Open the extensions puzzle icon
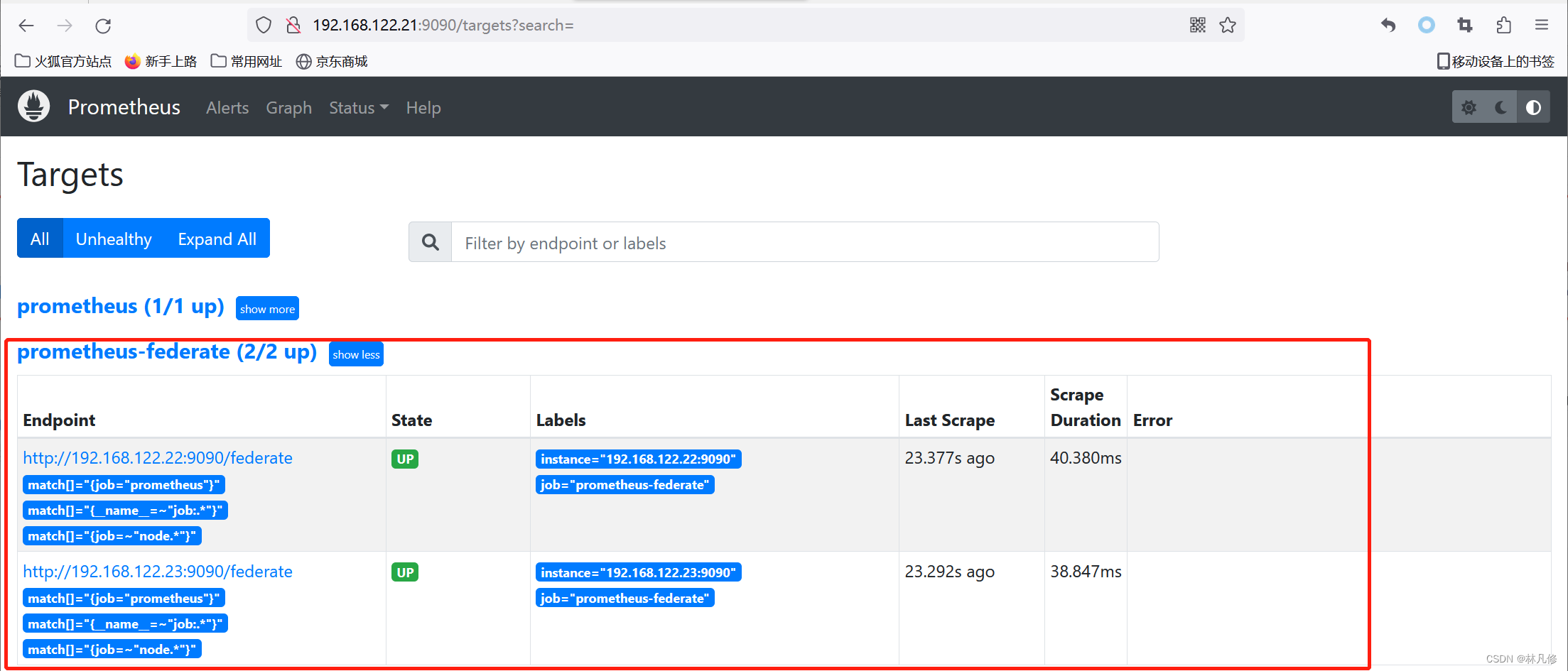Viewport: 1568px width, 671px height. (x=1503, y=26)
